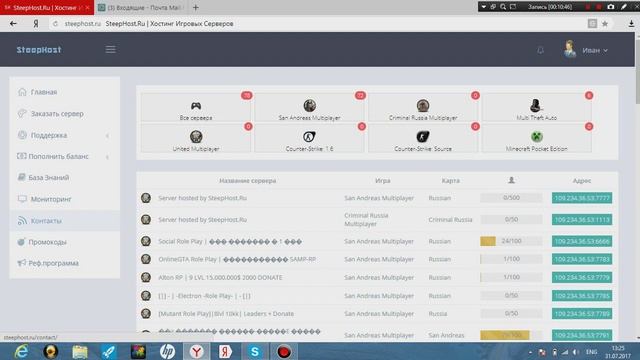Click the red record app taskbar icon
The width and height of the screenshot is (640, 360).
[284, 351]
